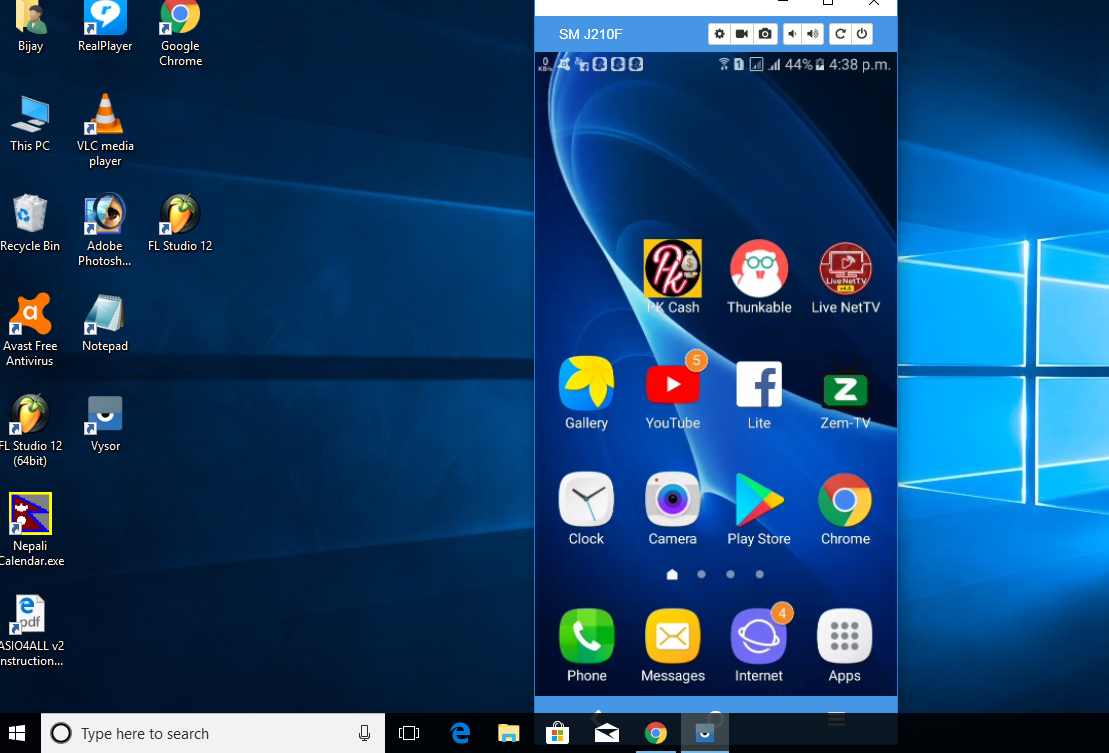
Task: Click the Vysor power button icon
Action: coord(861,34)
